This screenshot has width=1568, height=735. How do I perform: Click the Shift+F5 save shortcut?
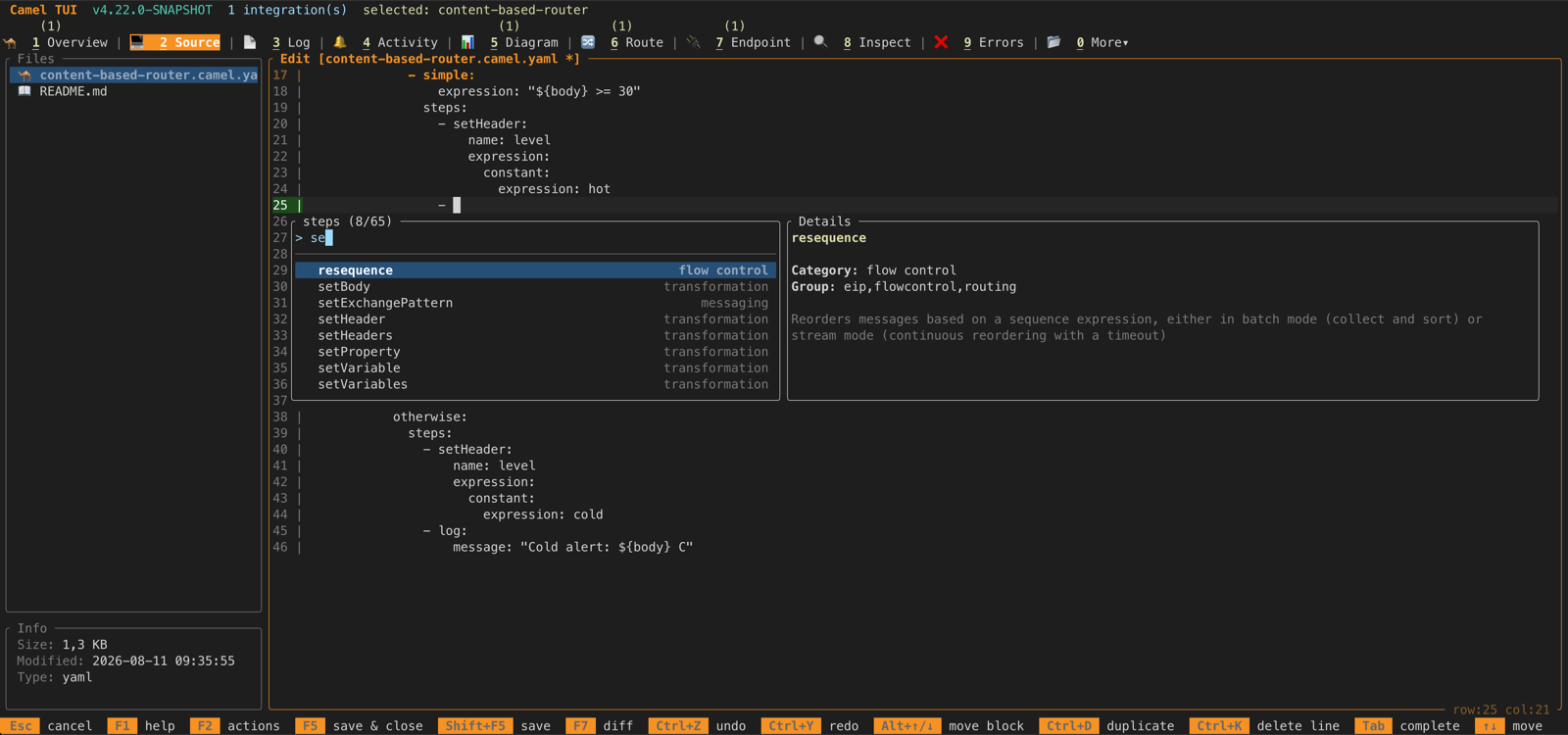tap(494, 726)
